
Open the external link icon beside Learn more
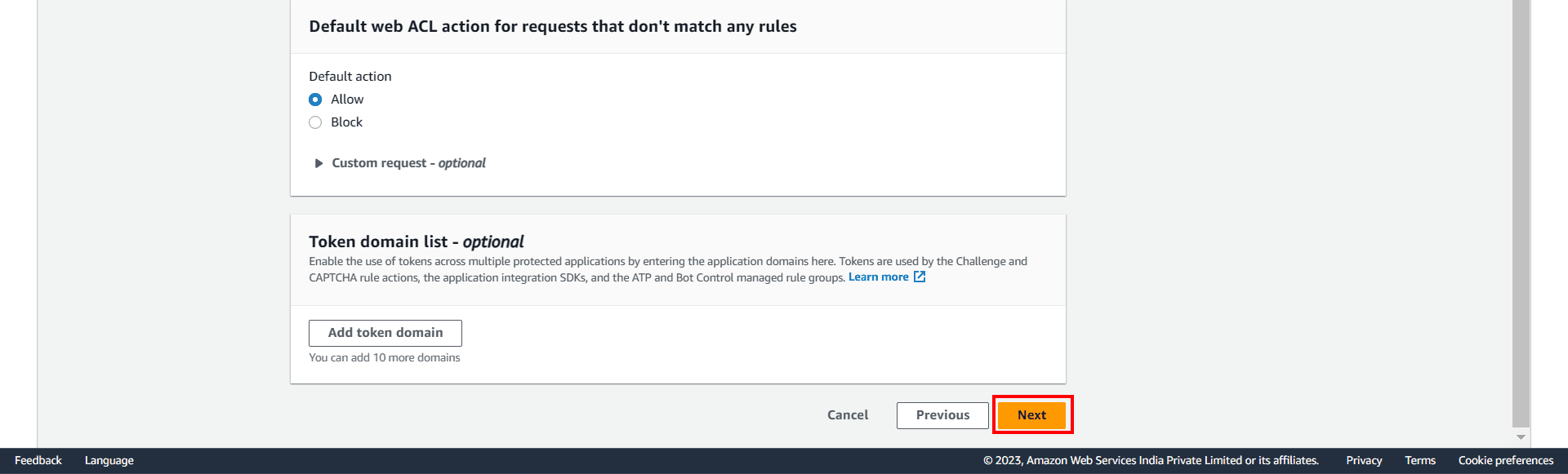tap(920, 277)
